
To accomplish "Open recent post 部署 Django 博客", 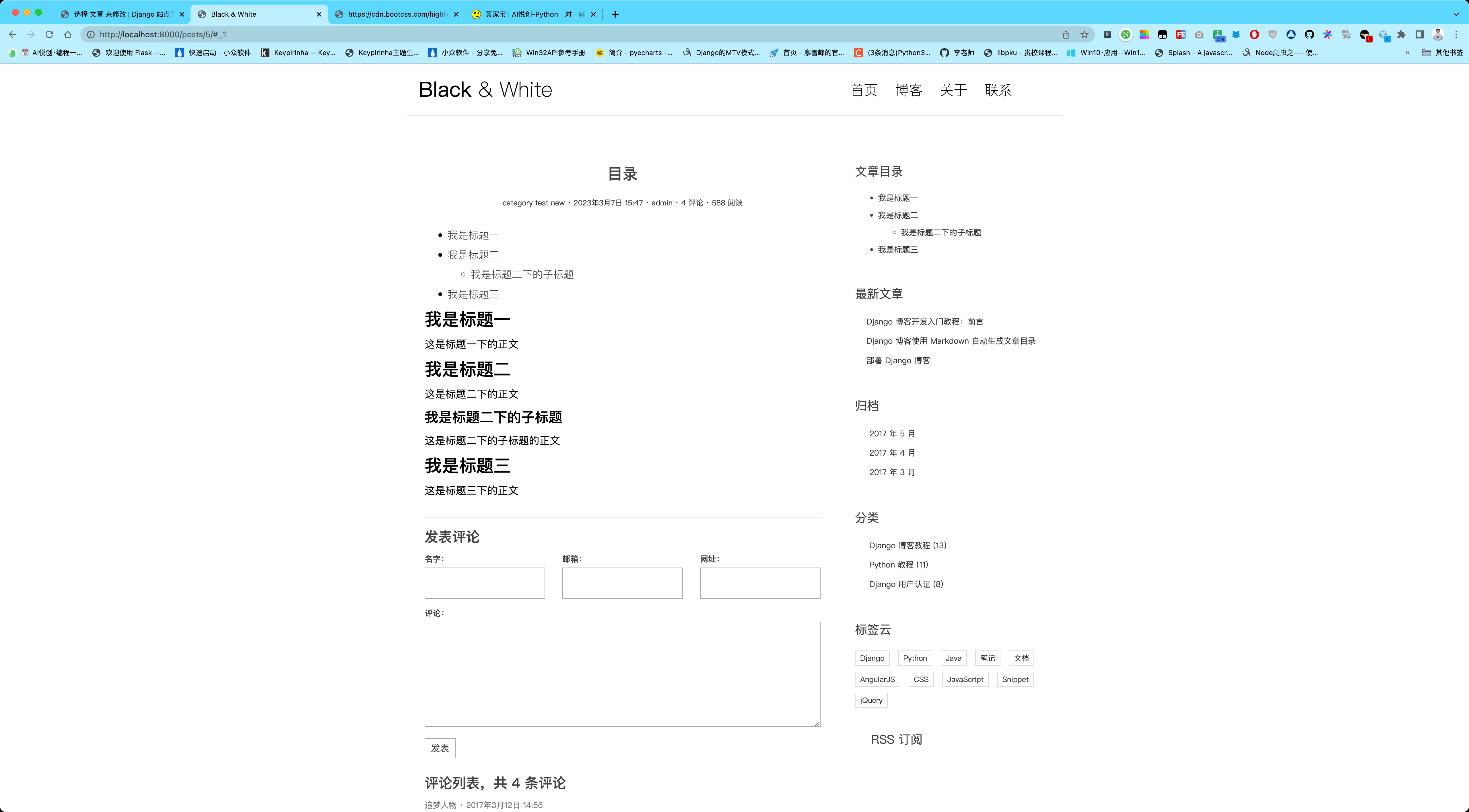I will pyautogui.click(x=898, y=360).
